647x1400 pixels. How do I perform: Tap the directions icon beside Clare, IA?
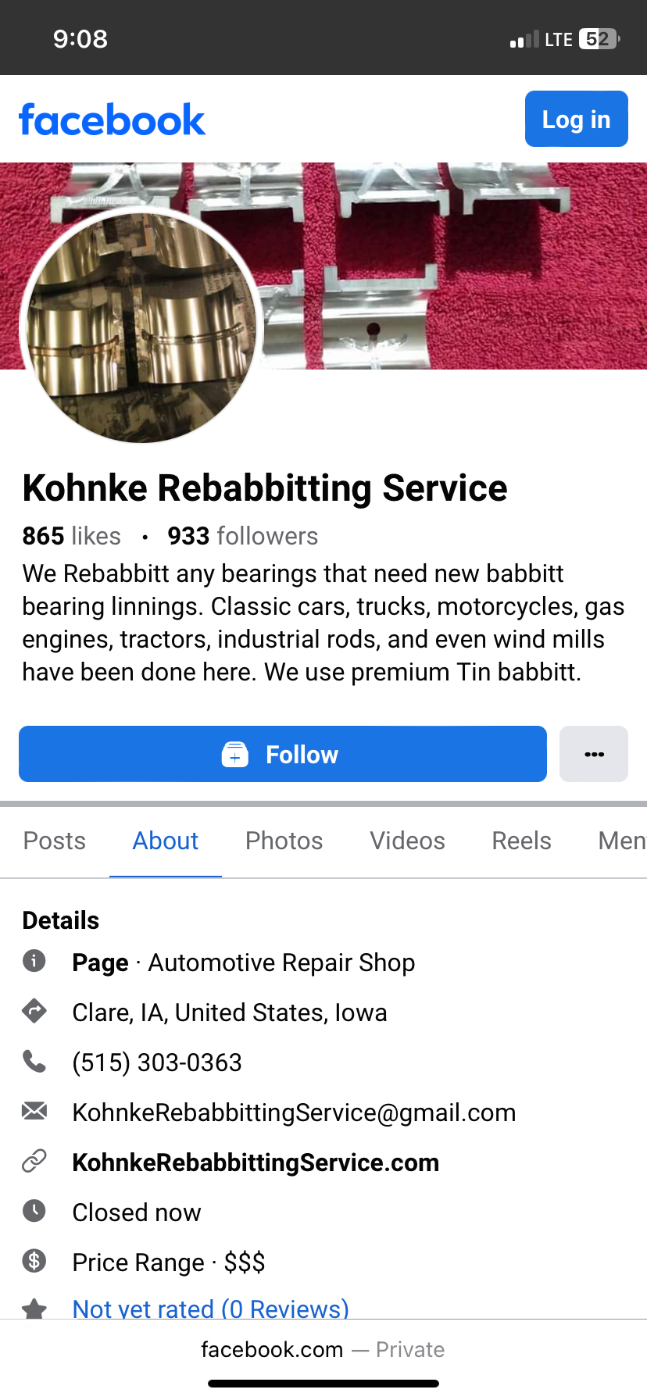coord(34,1012)
